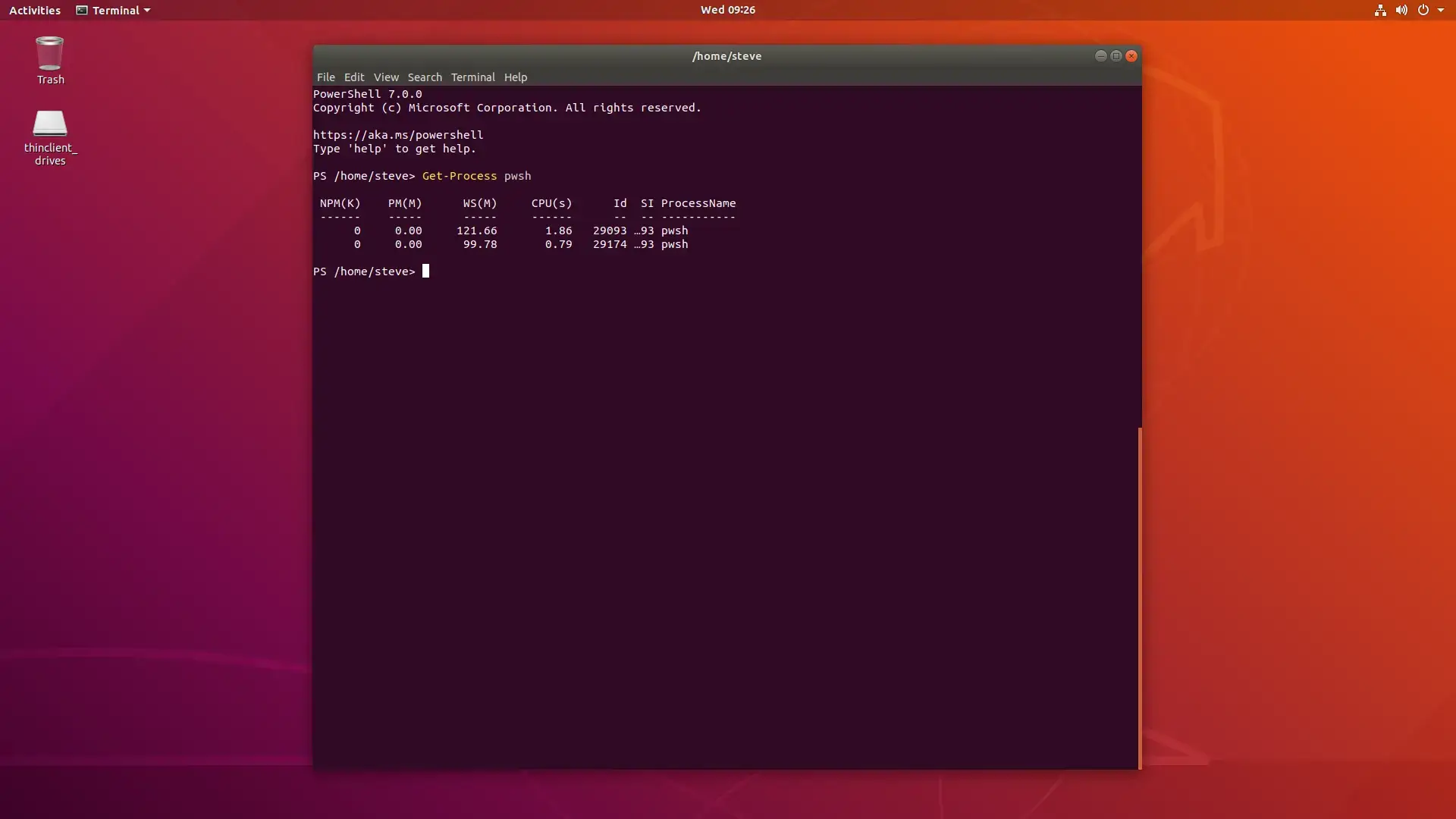
Task: Open the Terminal app menu in top bar
Action: point(113,10)
